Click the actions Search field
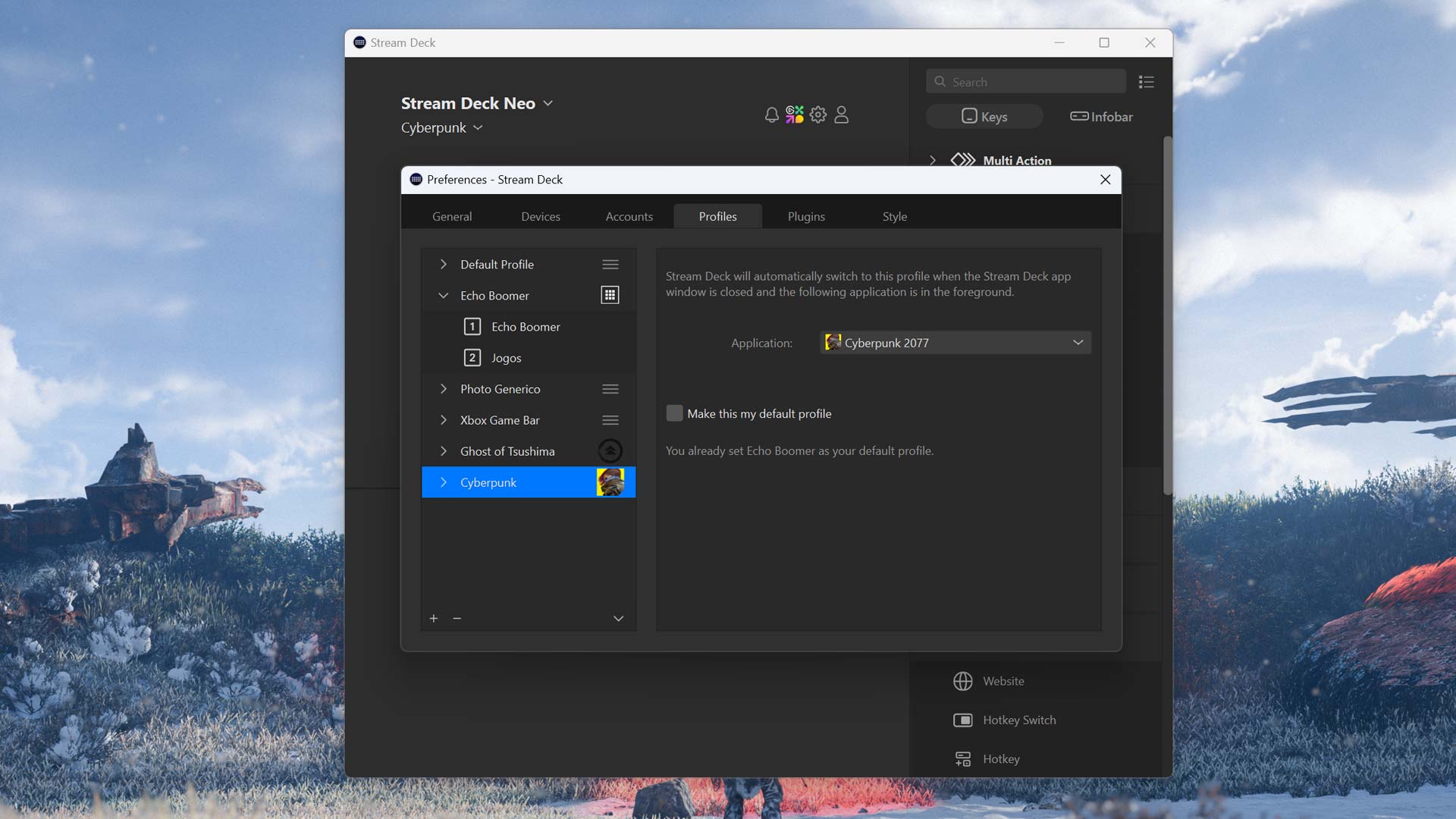The width and height of the screenshot is (1456, 819). [x=1025, y=82]
